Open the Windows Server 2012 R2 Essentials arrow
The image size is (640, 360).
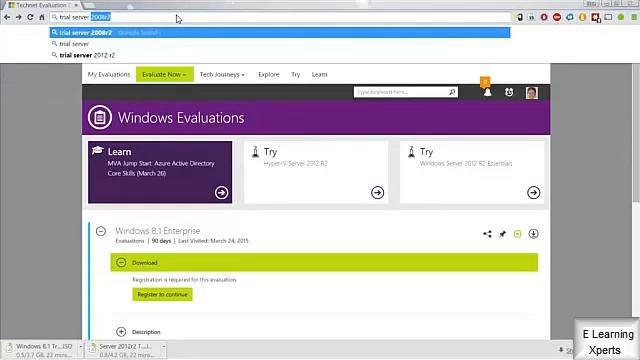(533, 192)
